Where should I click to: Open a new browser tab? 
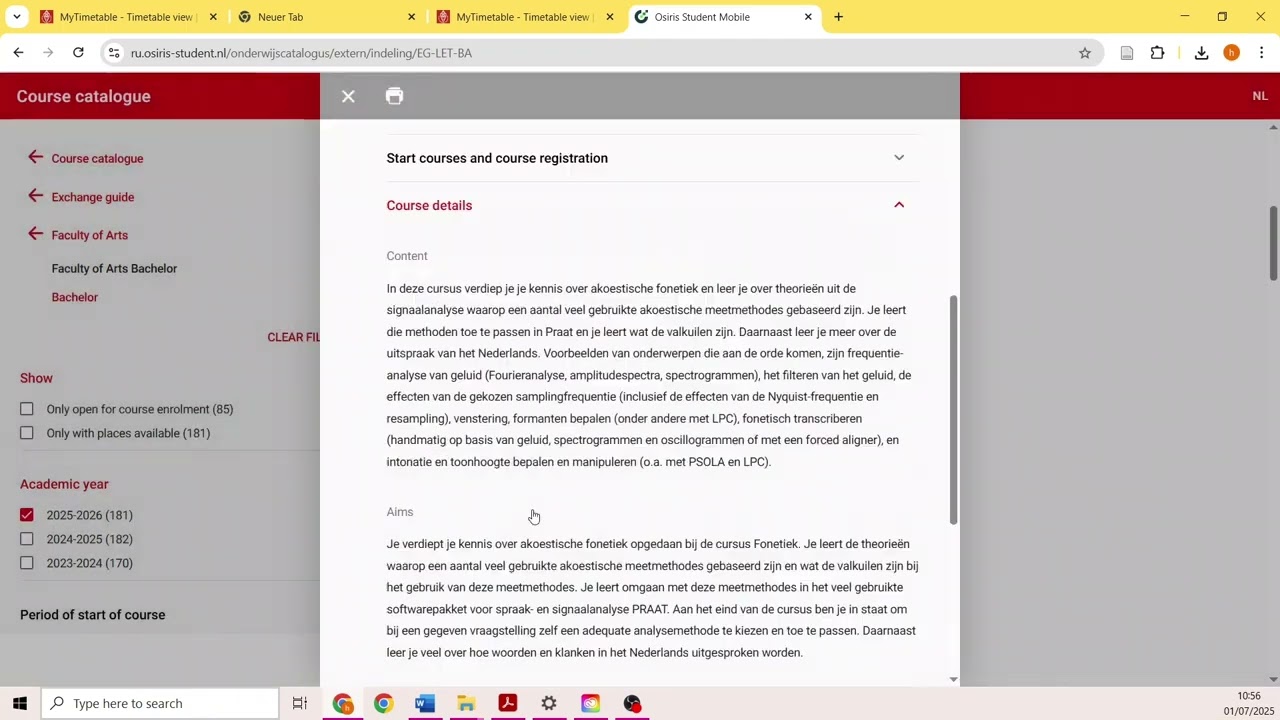point(838,17)
